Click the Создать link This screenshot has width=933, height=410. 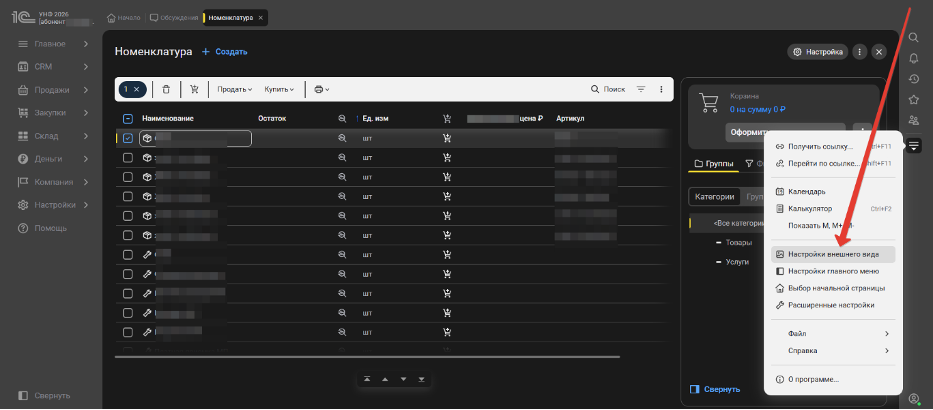[x=225, y=51]
